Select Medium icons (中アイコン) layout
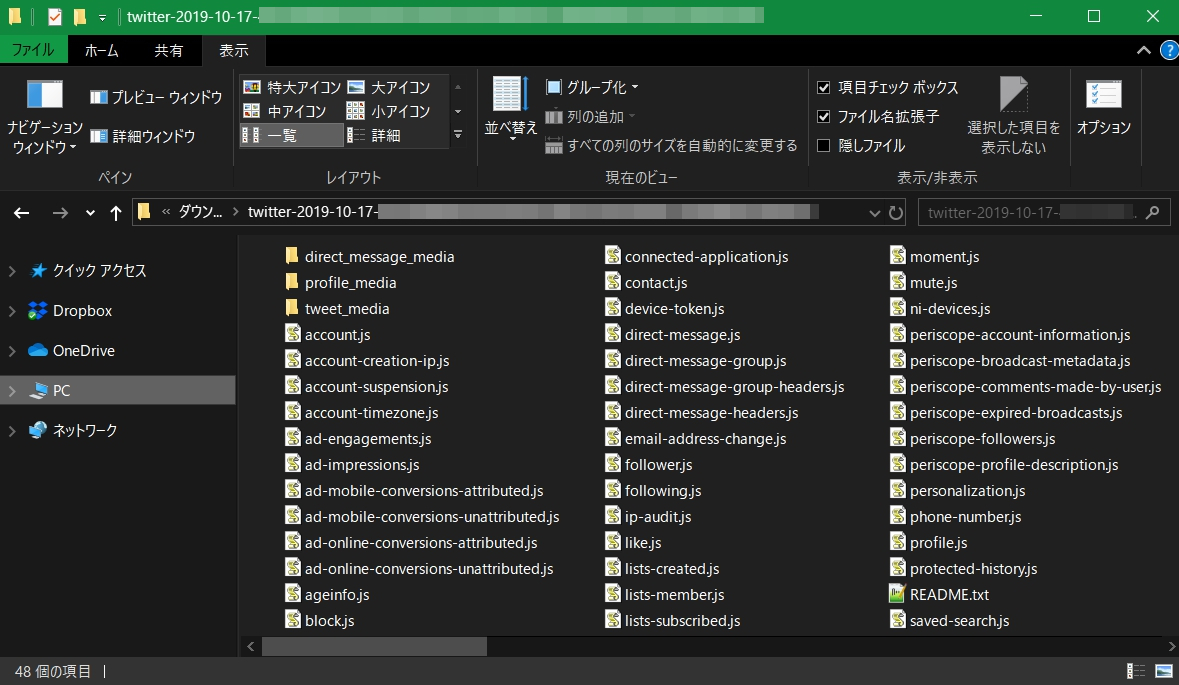Screen dimensions: 1179x685 pos(284,111)
